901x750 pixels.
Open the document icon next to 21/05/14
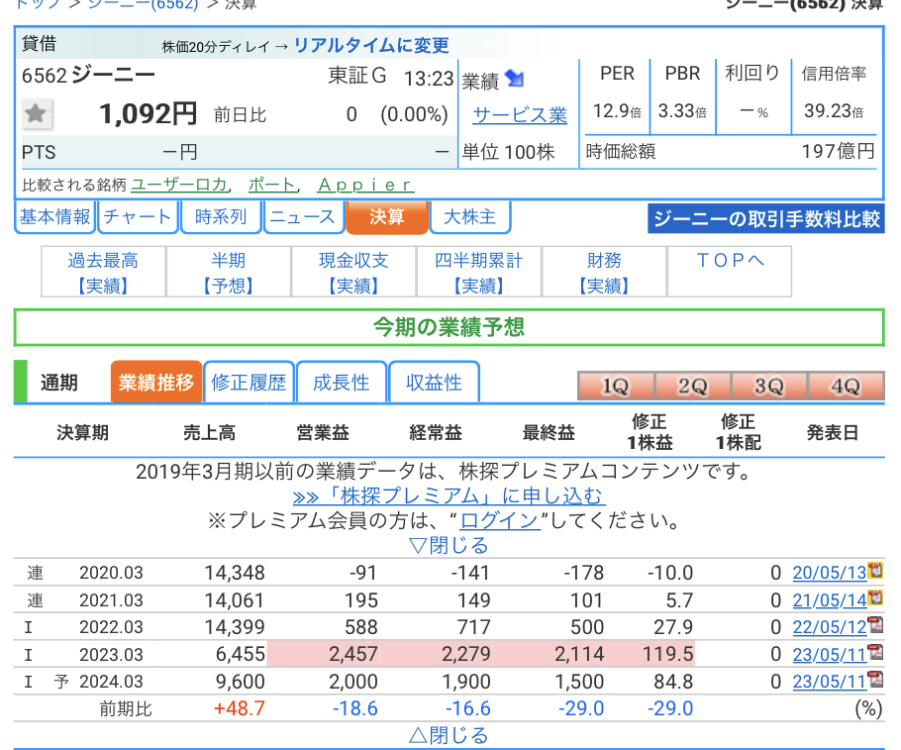coord(875,598)
